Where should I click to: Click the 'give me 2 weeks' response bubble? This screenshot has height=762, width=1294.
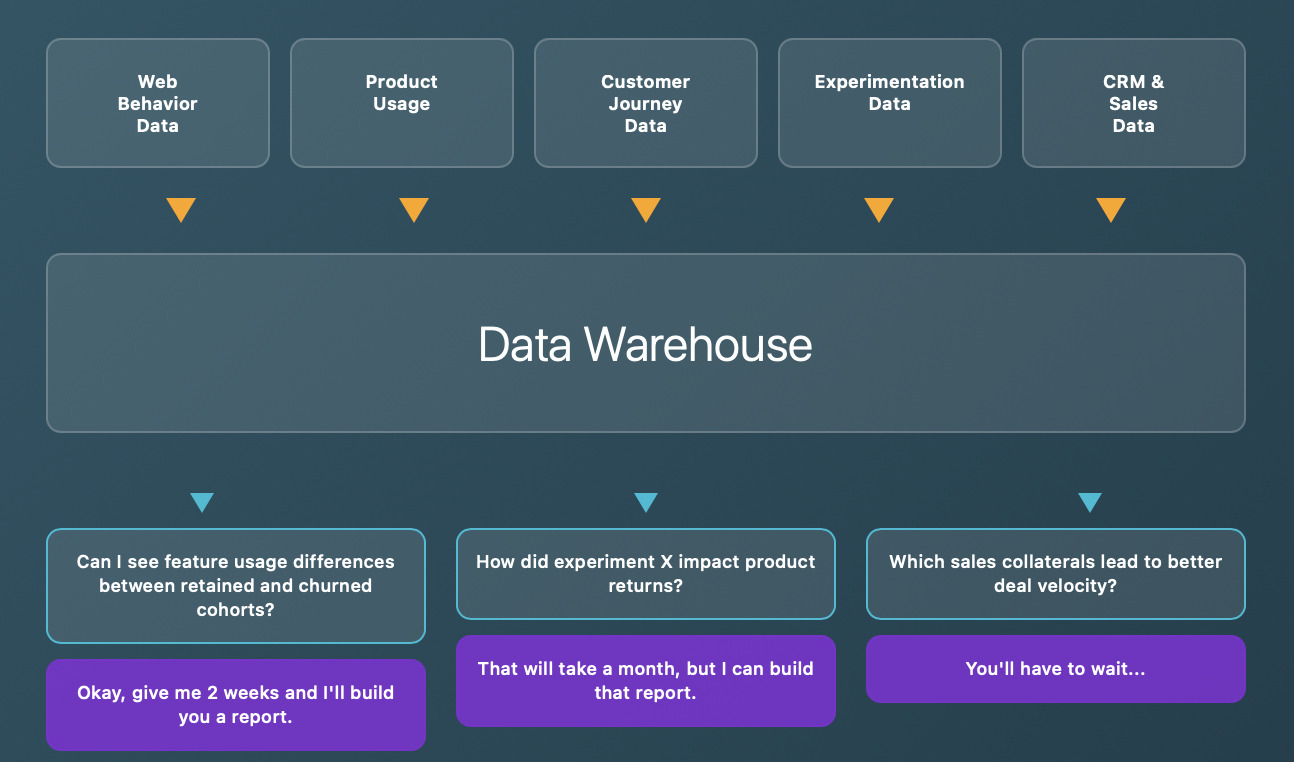(x=235, y=704)
